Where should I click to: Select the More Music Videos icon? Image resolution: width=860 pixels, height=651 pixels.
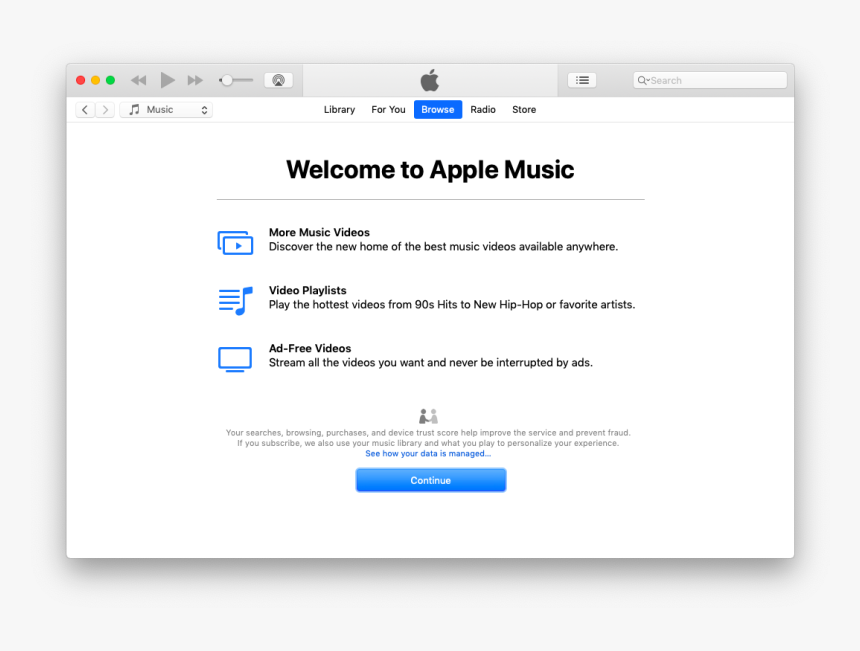point(235,242)
